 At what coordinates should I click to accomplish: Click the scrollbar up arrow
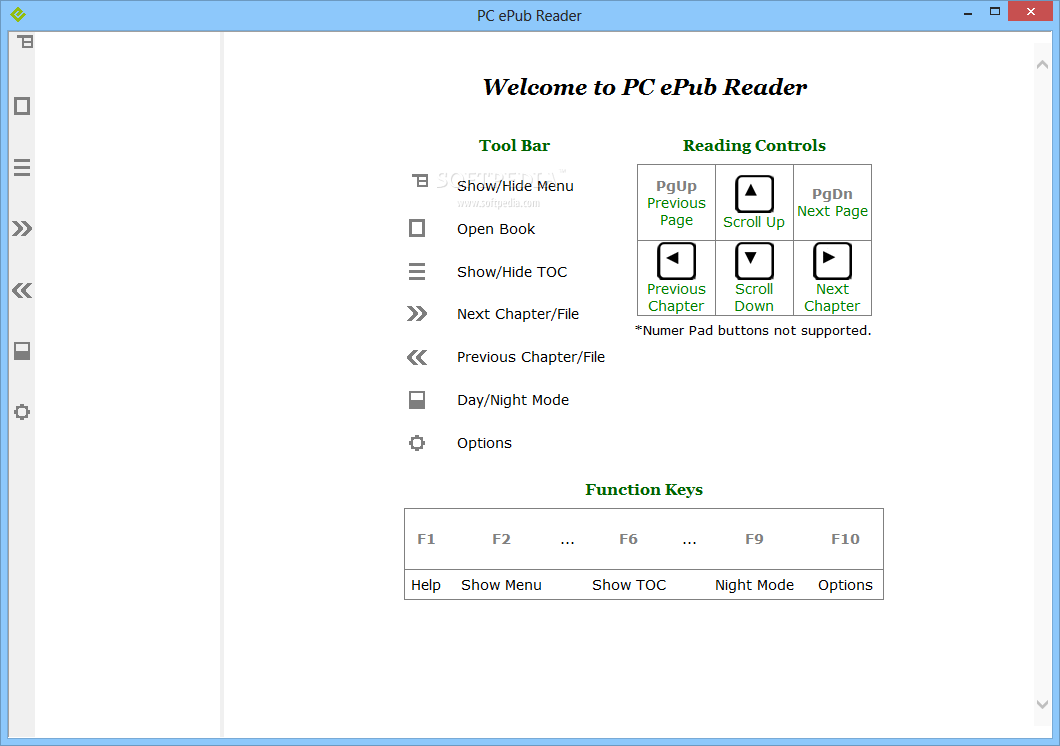[1042, 65]
